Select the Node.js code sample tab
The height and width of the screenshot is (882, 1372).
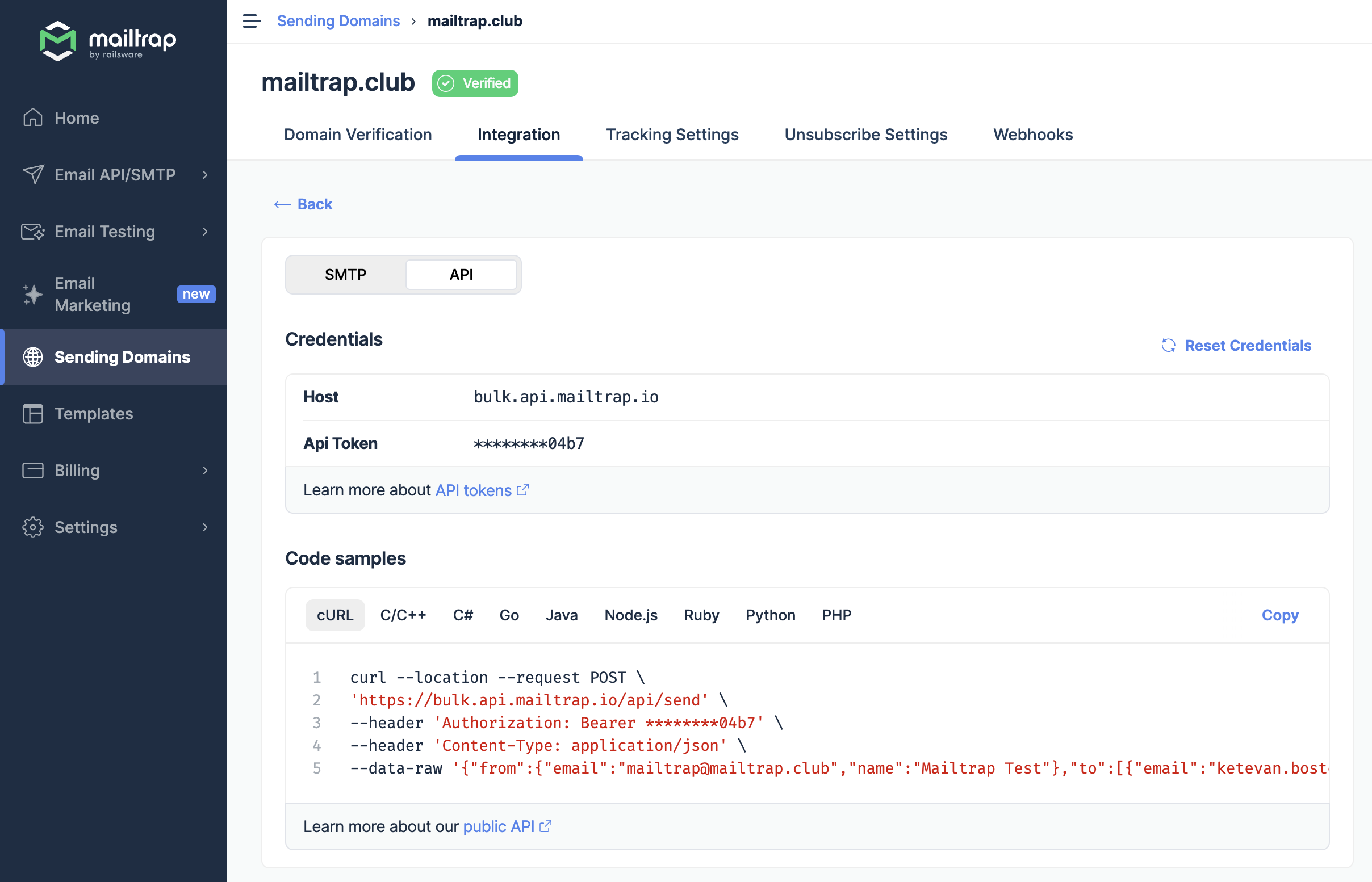(x=629, y=615)
